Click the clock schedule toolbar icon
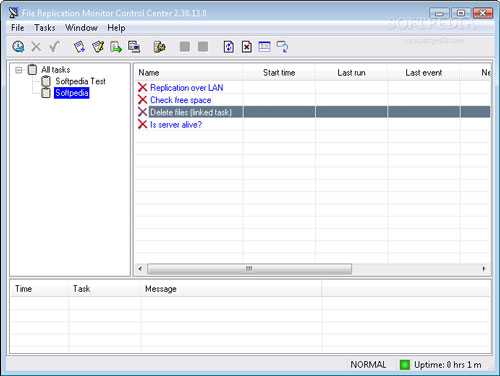 pos(18,47)
